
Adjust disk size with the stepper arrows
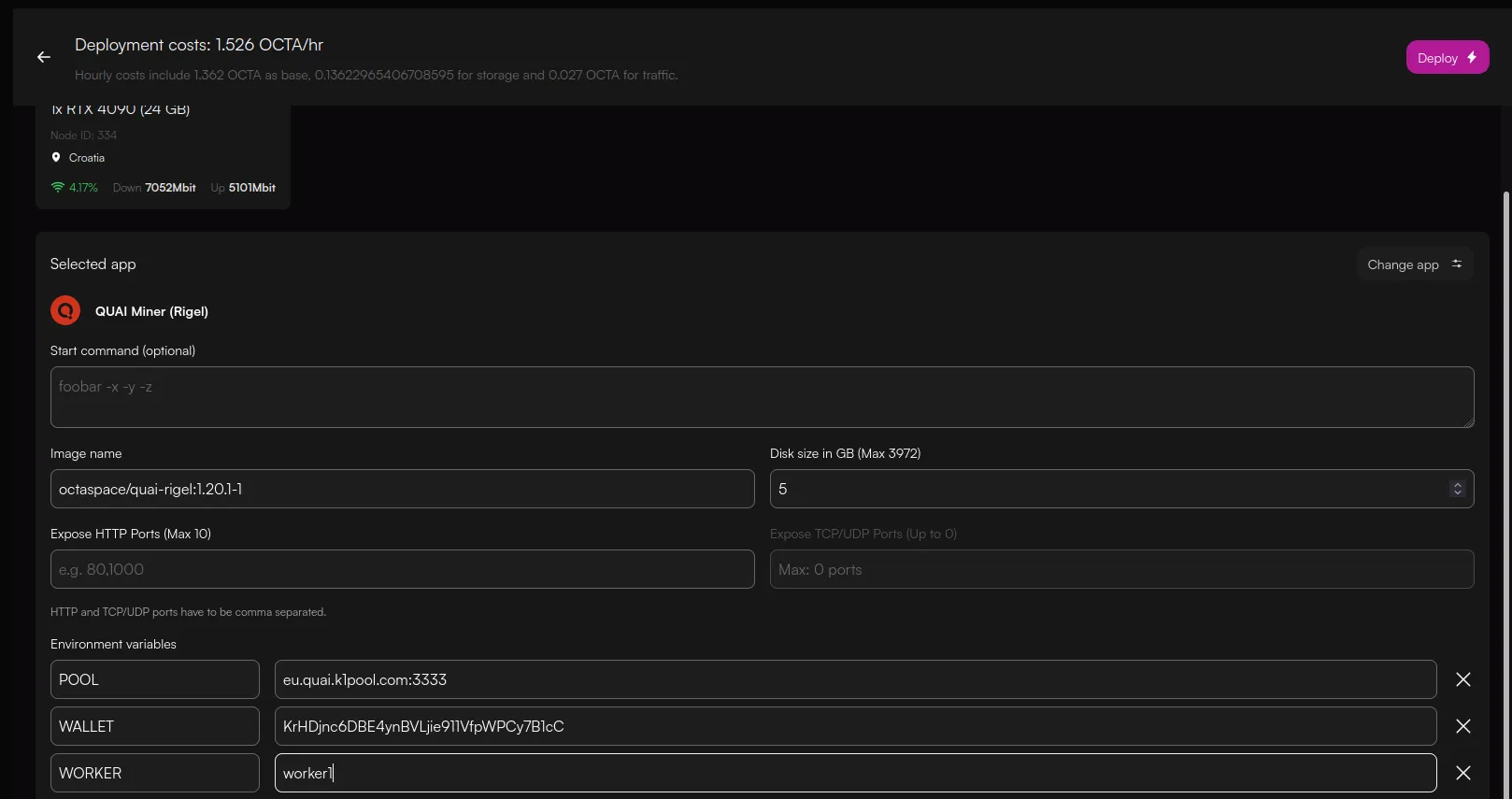1457,489
